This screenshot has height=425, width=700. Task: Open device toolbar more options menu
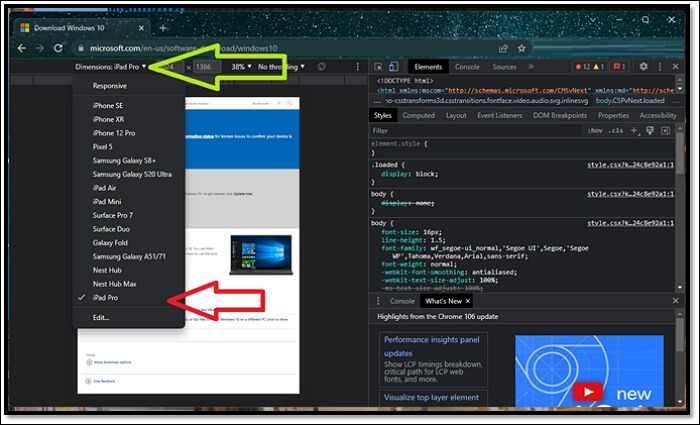(x=358, y=67)
